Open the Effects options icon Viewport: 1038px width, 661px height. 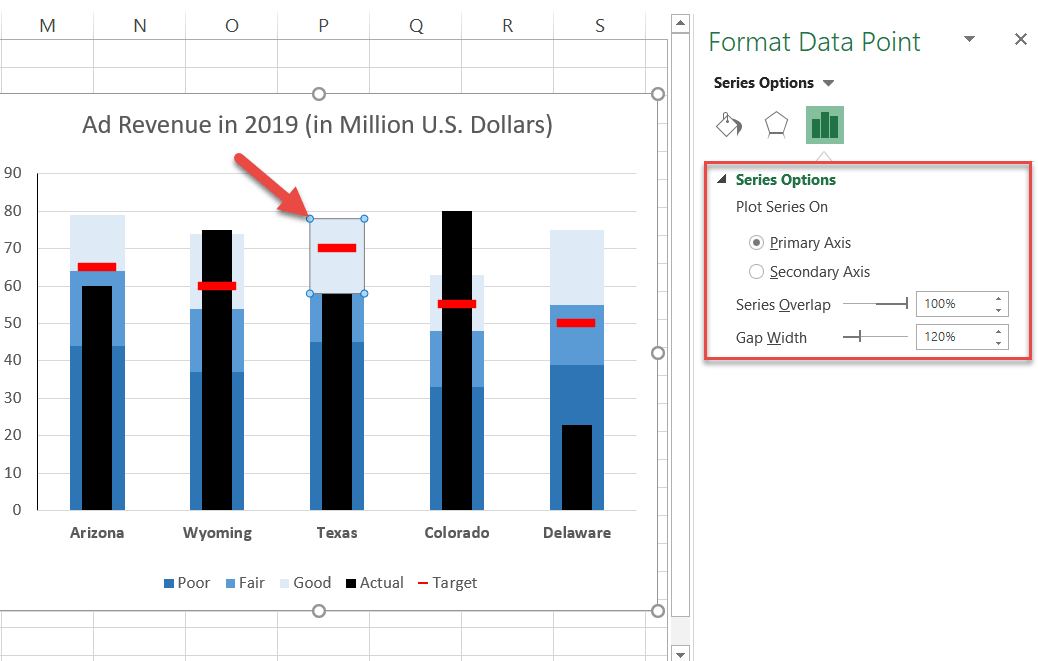776,124
